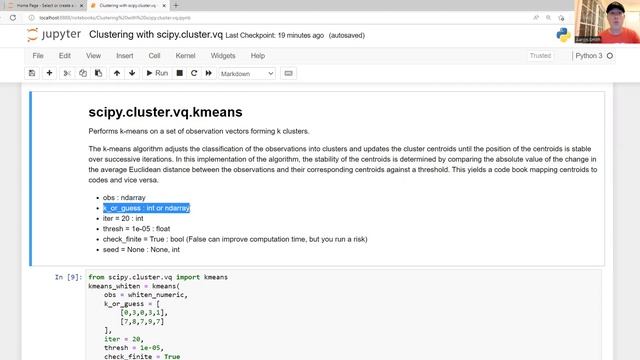Open the Insert menu
Image resolution: width=640 pixels, height=360 pixels.
point(124,56)
